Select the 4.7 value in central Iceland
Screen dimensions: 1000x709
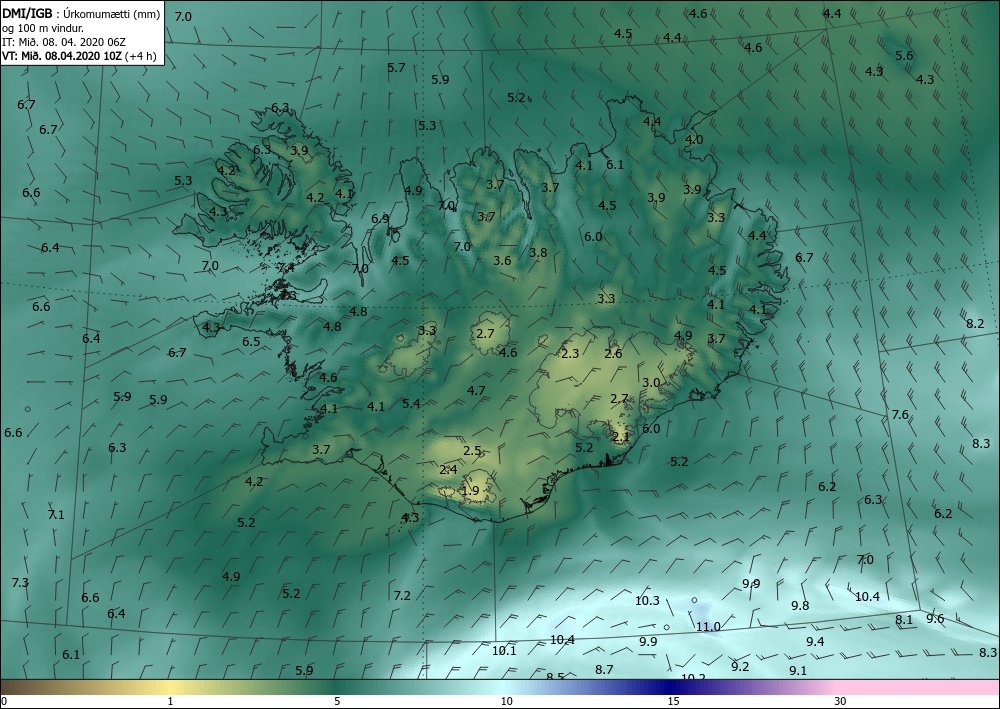tap(476, 391)
